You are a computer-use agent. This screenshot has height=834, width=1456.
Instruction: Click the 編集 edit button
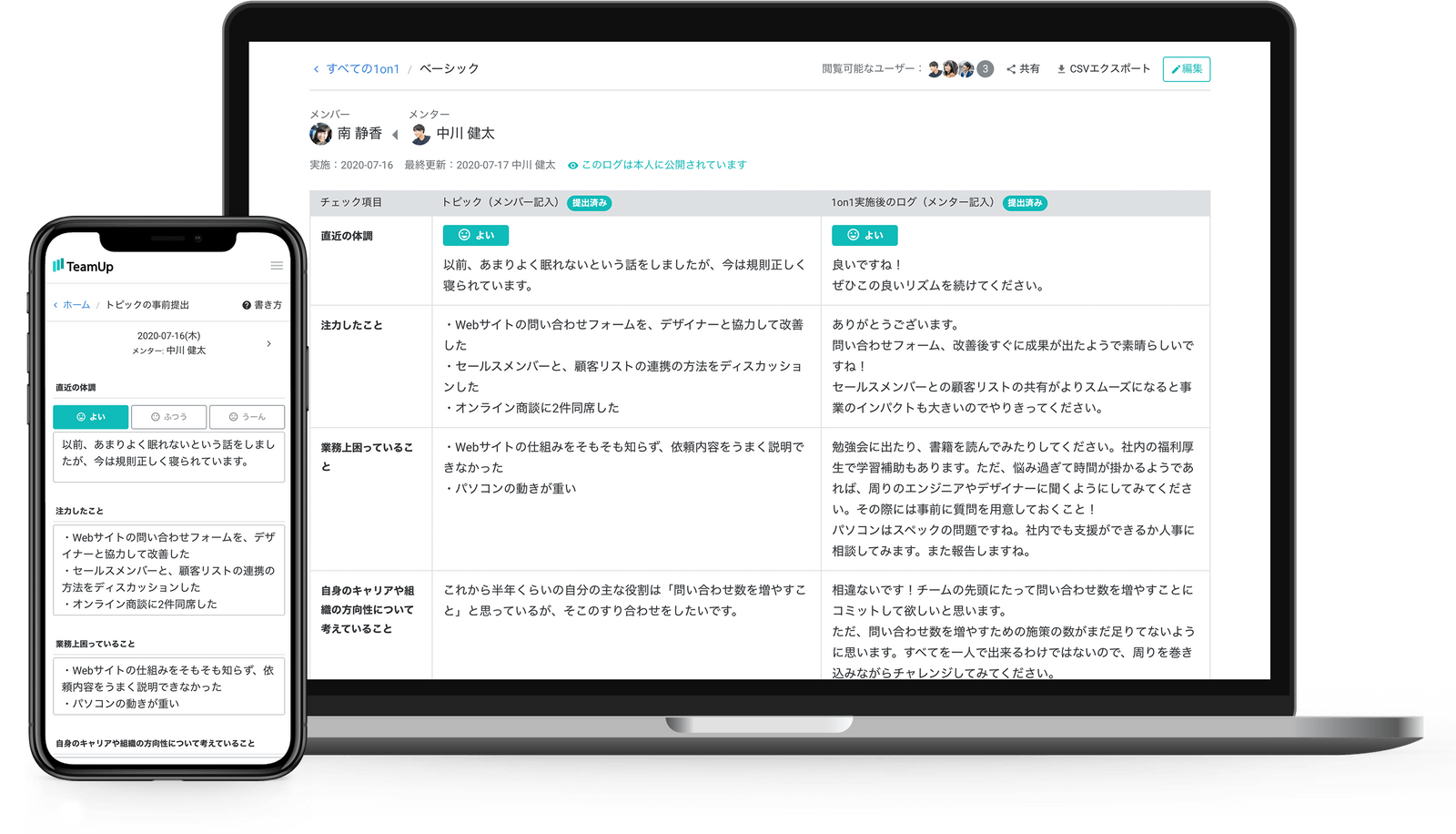pos(1186,69)
